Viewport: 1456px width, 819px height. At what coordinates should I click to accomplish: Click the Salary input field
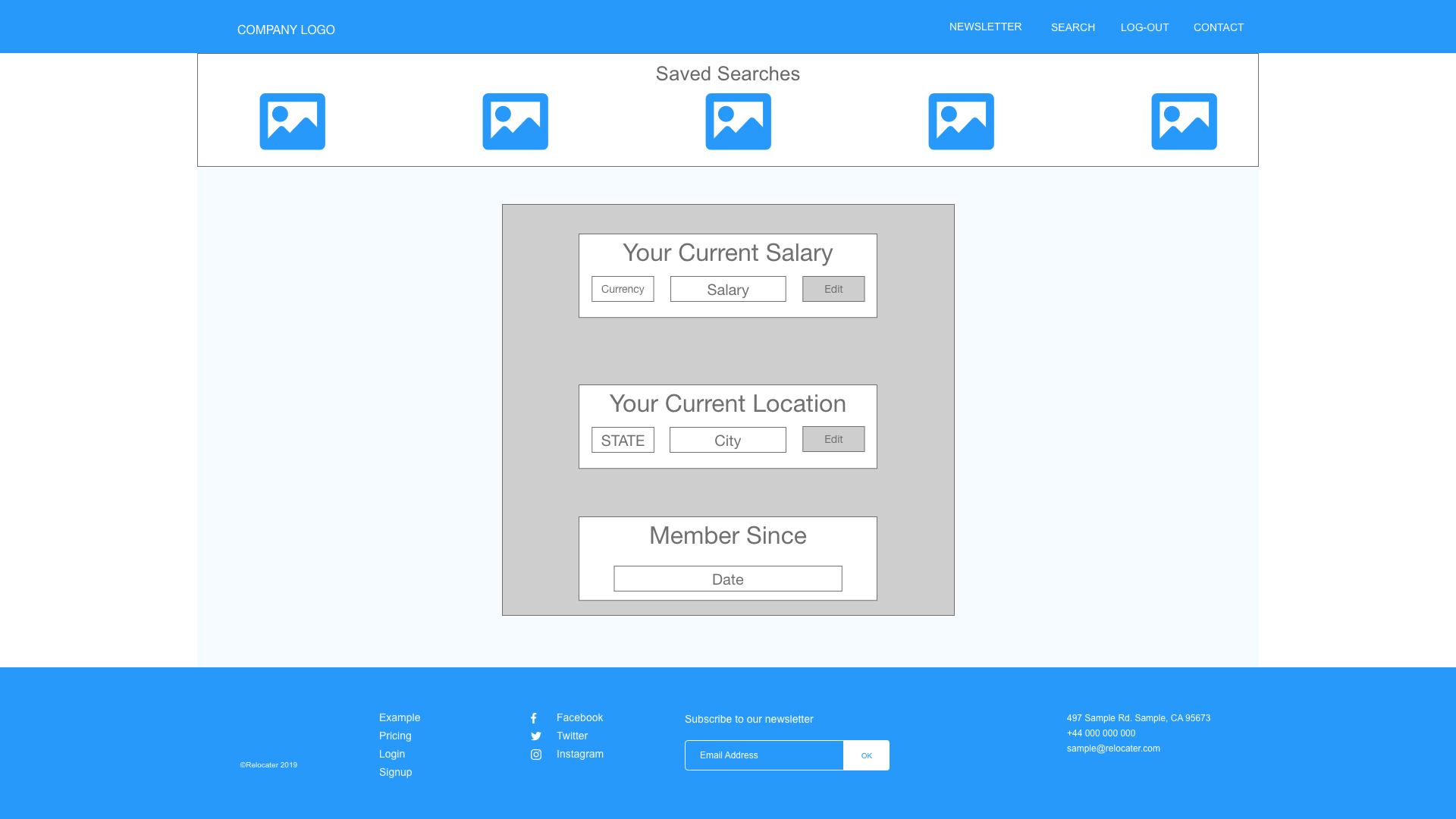point(727,289)
